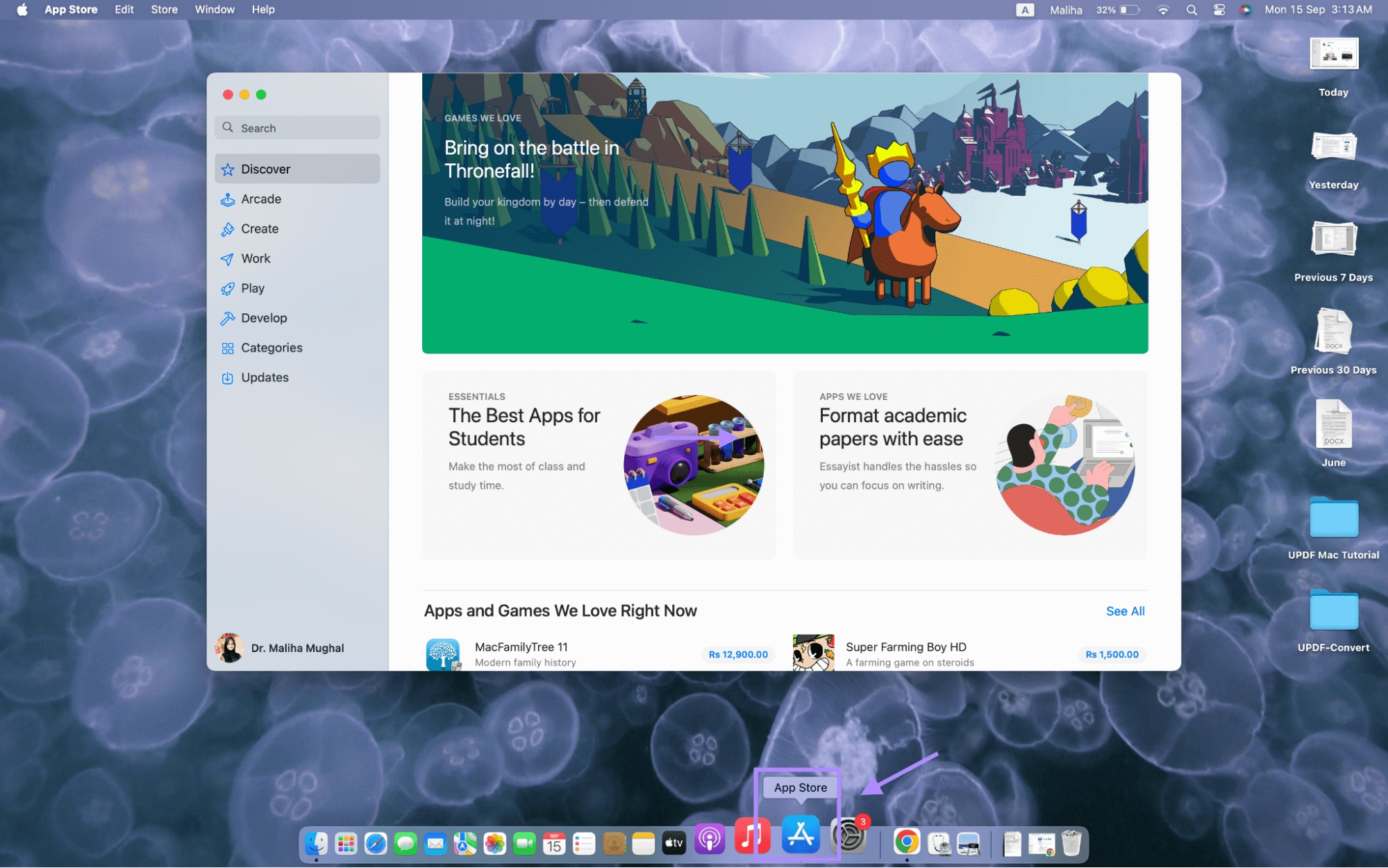Click See All for Apps and Games

click(x=1125, y=611)
